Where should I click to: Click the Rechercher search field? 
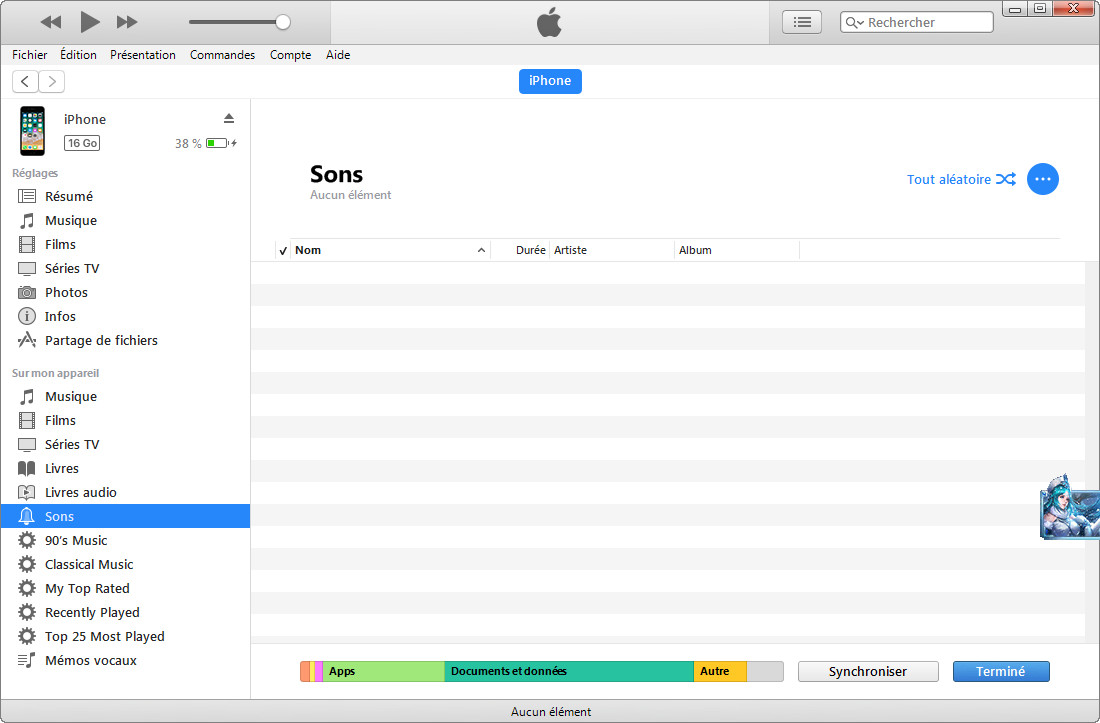pos(916,22)
